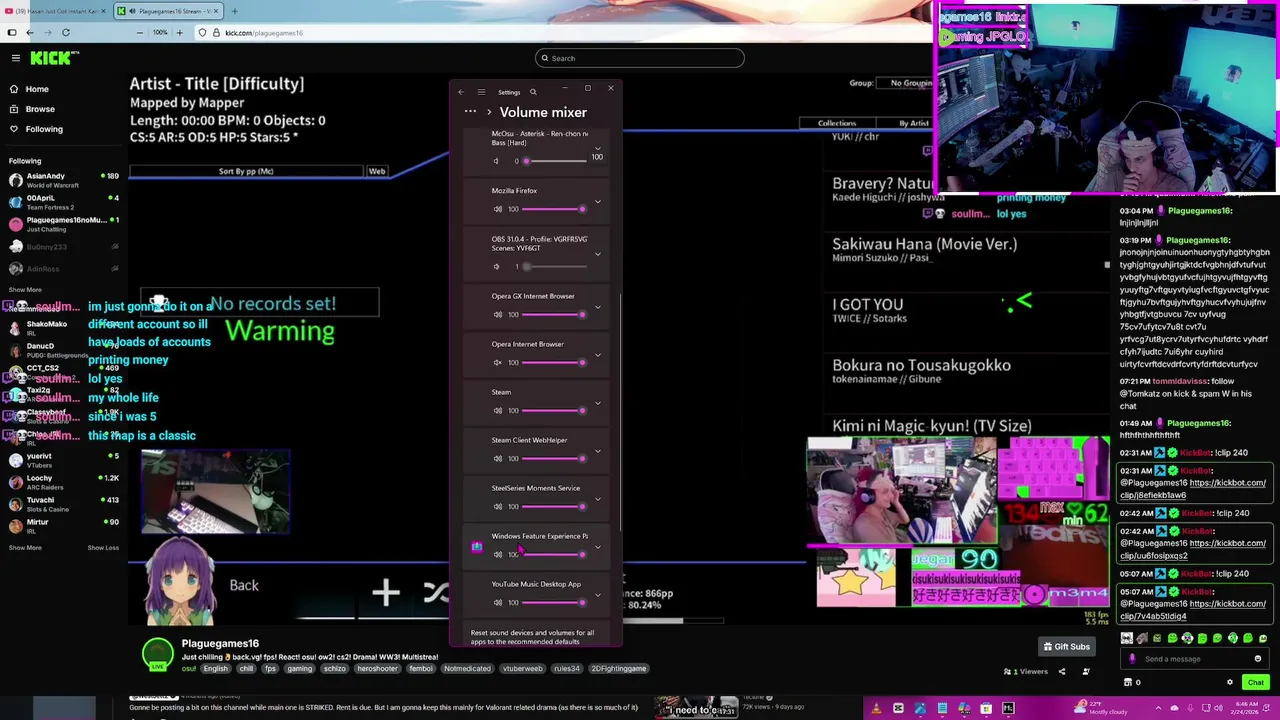This screenshot has width=1280, height=720.
Task: Open Settings navigation hamburger menu
Action: [481, 92]
